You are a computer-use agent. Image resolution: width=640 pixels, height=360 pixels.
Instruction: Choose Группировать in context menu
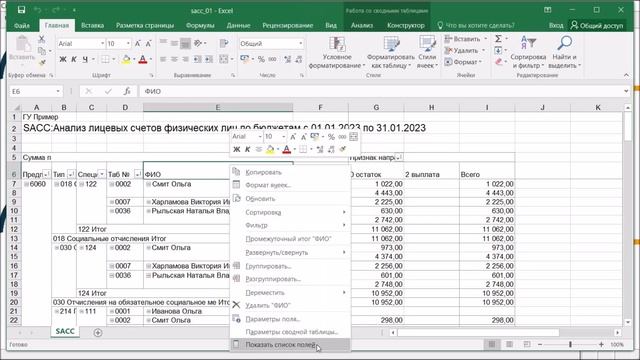tap(290, 266)
